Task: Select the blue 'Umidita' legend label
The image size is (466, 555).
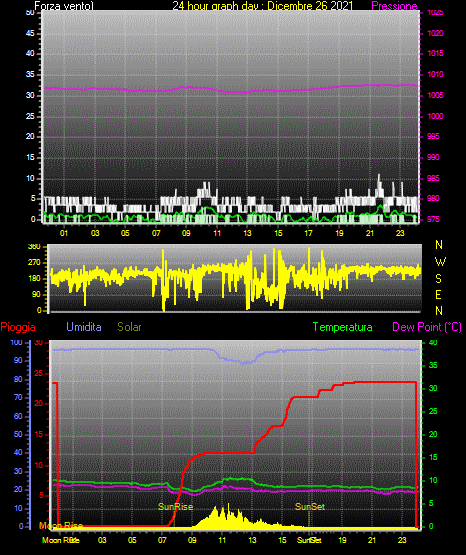Action: click(84, 327)
